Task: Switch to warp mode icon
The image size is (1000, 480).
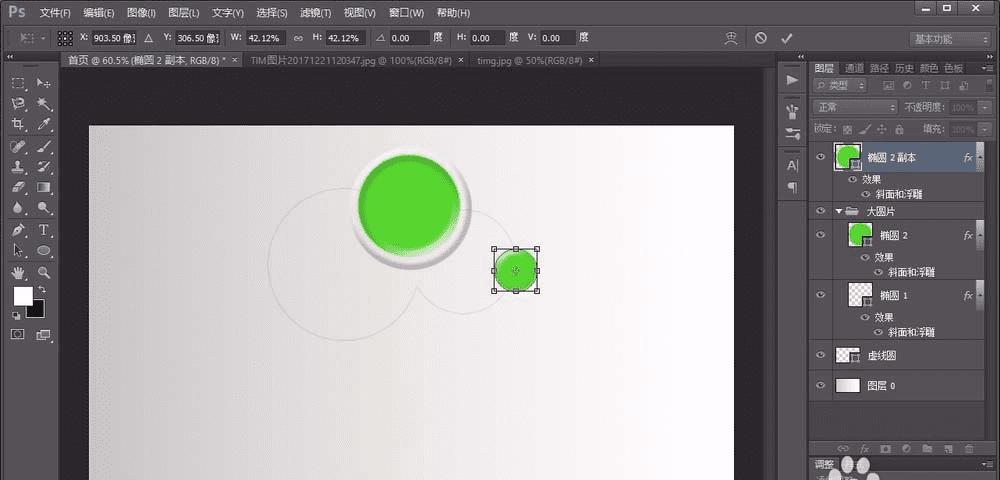Action: pos(731,38)
